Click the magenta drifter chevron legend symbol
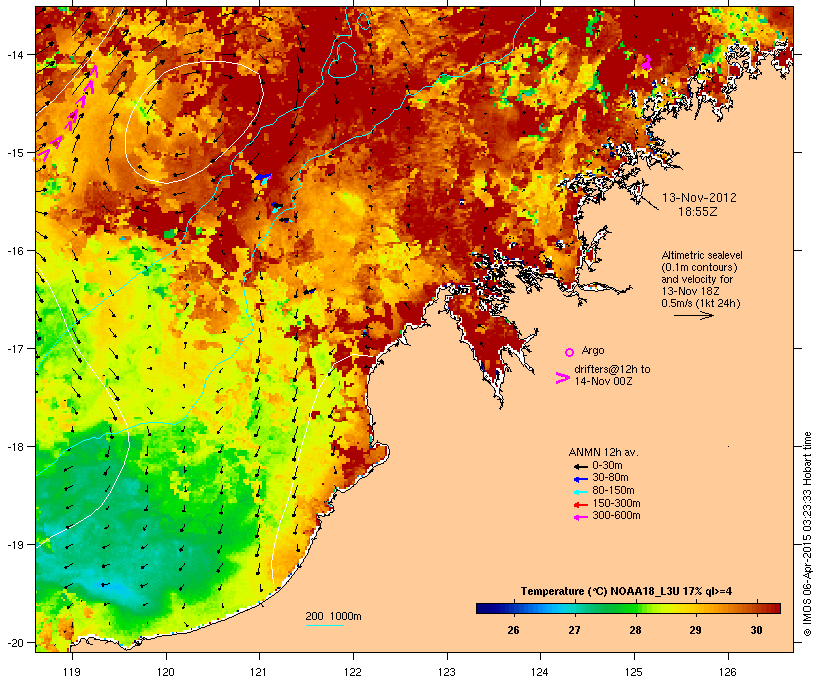Image resolution: width=820 pixels, height=680 pixels. pyautogui.click(x=562, y=378)
